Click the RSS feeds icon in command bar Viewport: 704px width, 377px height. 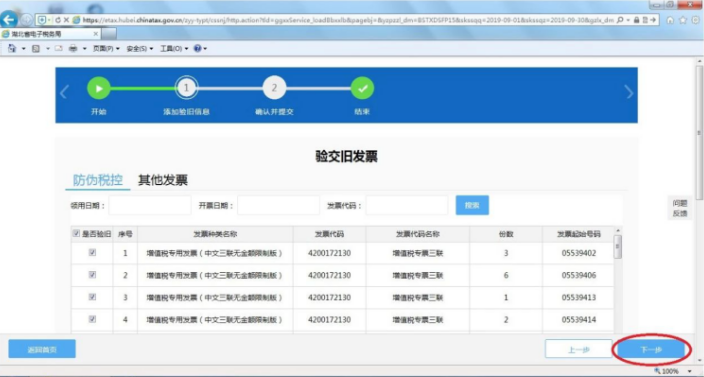pyautogui.click(x=36, y=48)
